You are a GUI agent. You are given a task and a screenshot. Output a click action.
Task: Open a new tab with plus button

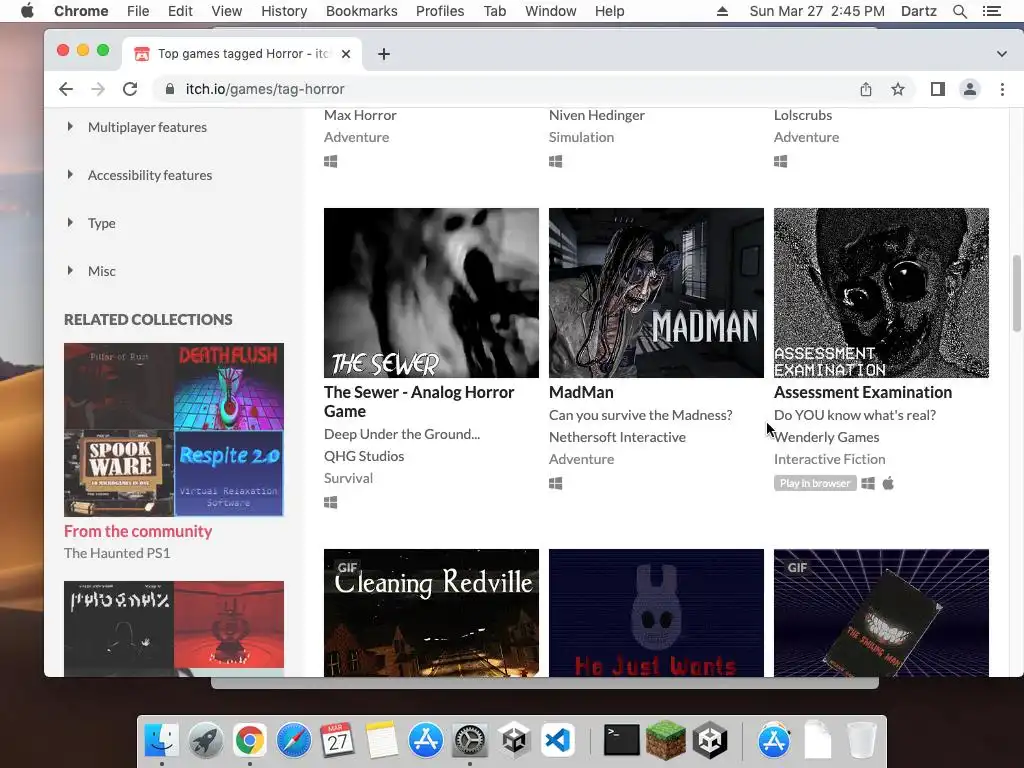click(x=384, y=54)
